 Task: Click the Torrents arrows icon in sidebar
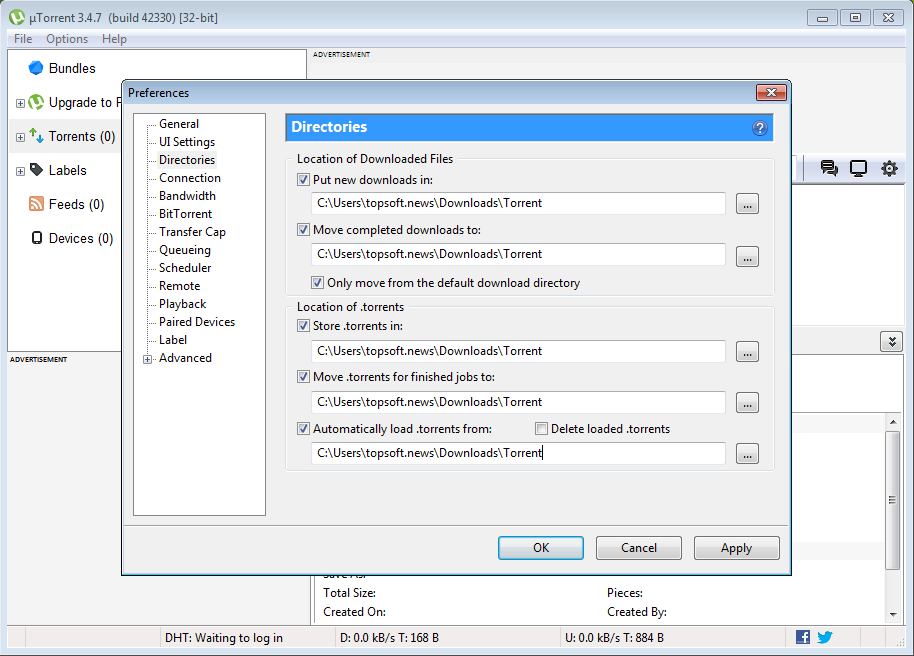[36, 136]
